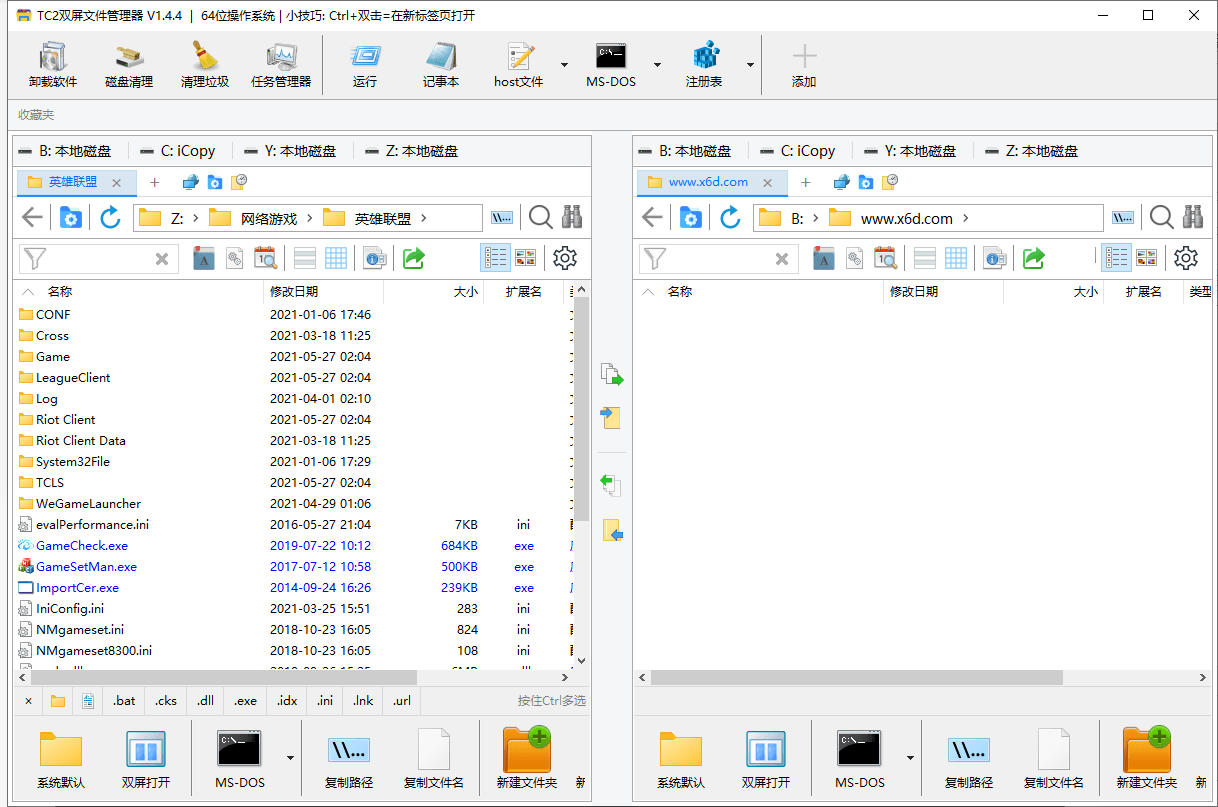
Task: Open right pane settings gear icon
Action: pos(1186,258)
